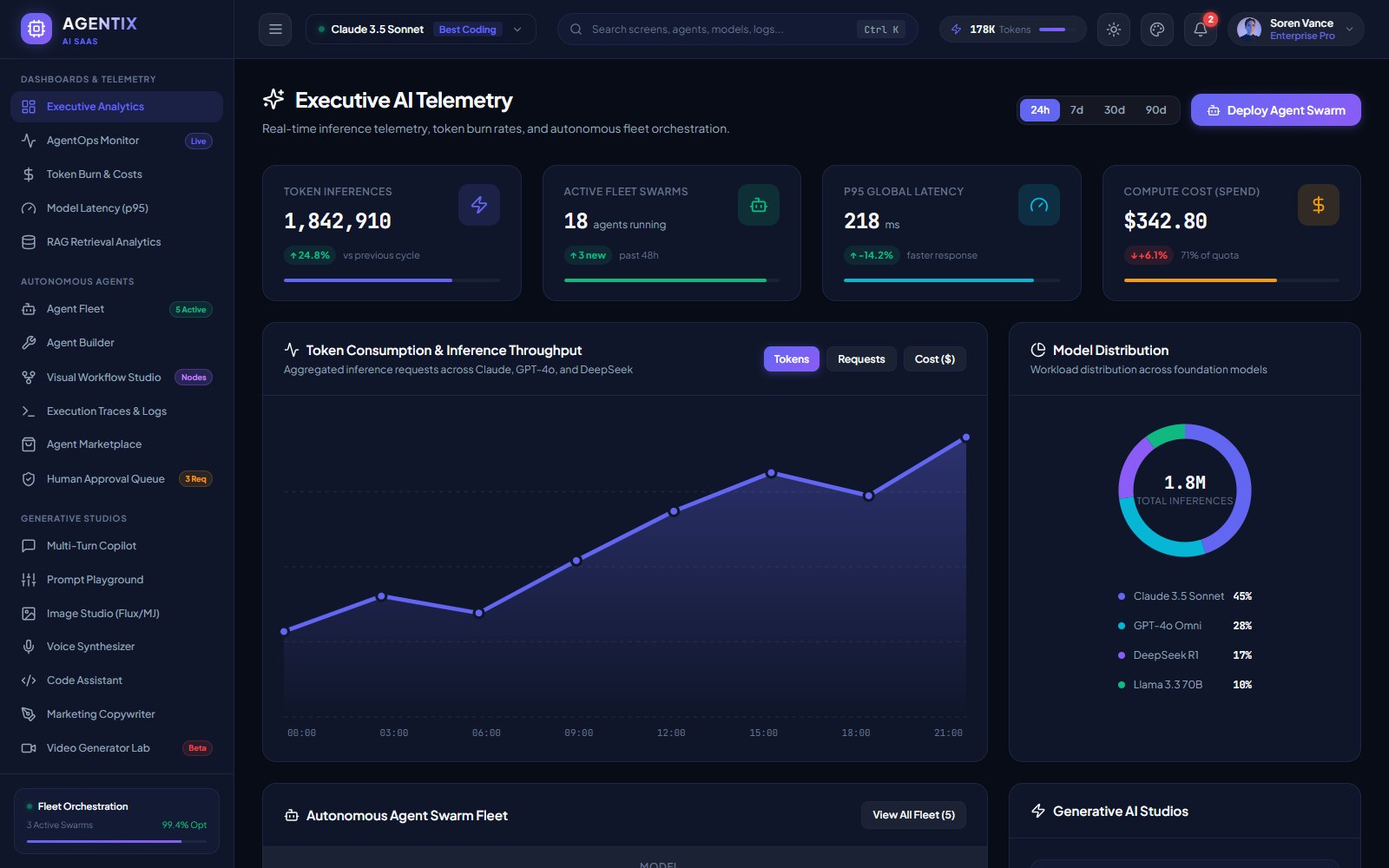
Task: Open notifications bell with 2 badge
Action: pos(1201,30)
